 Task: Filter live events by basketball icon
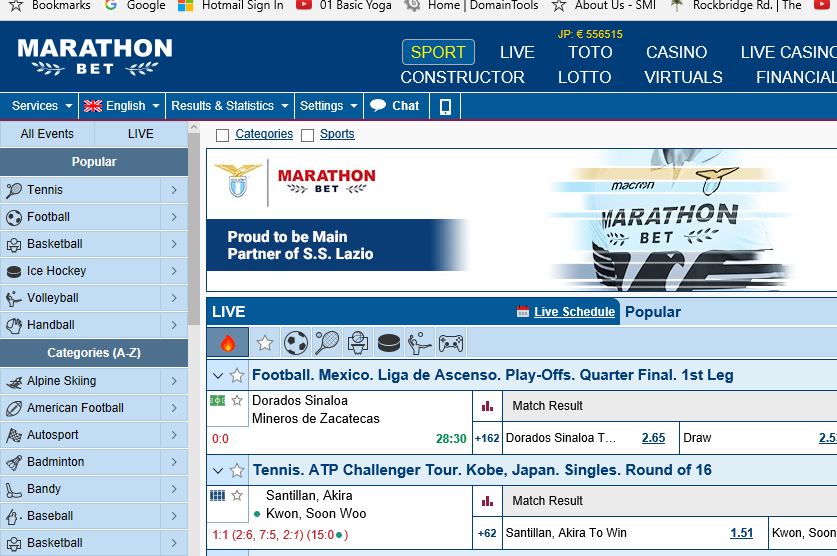point(358,343)
